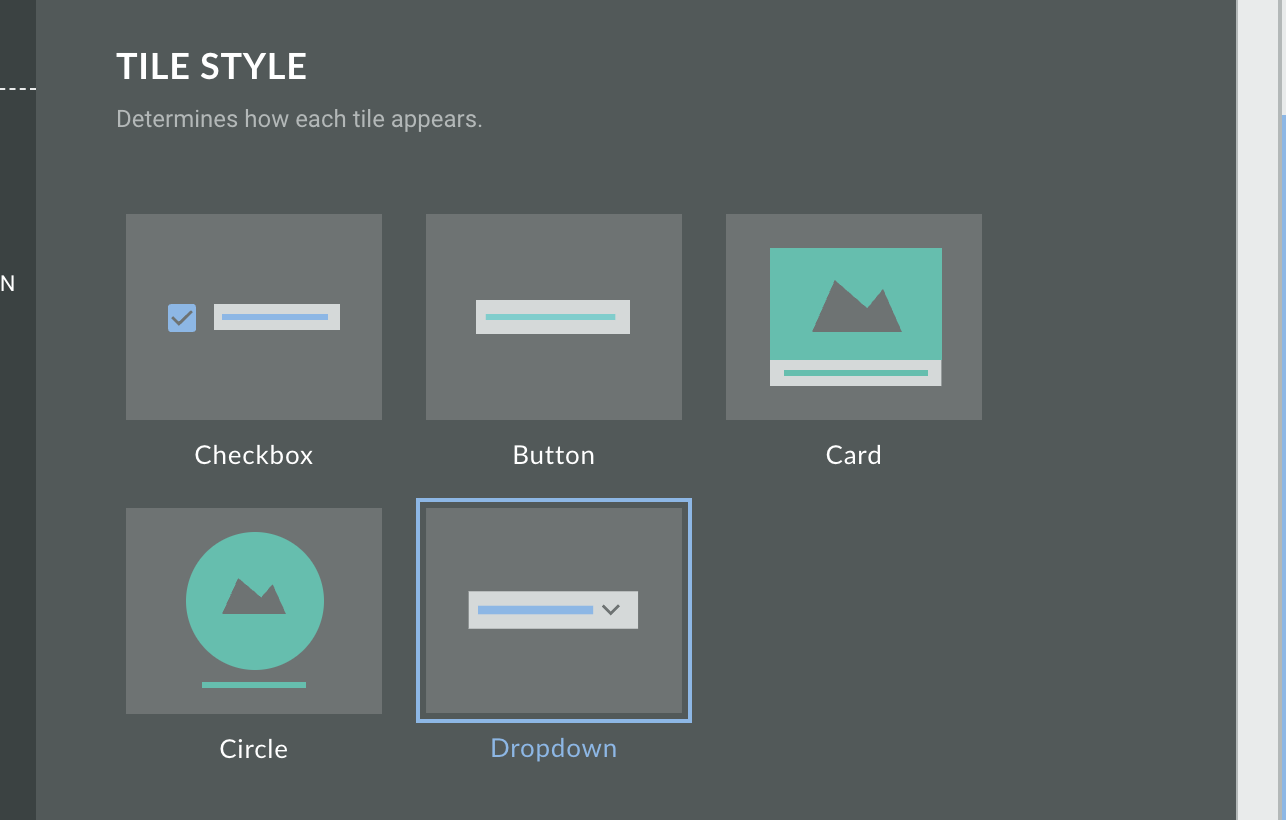Click the mountain icon inside the teal circle
The image size is (1286, 820).
pos(254,597)
